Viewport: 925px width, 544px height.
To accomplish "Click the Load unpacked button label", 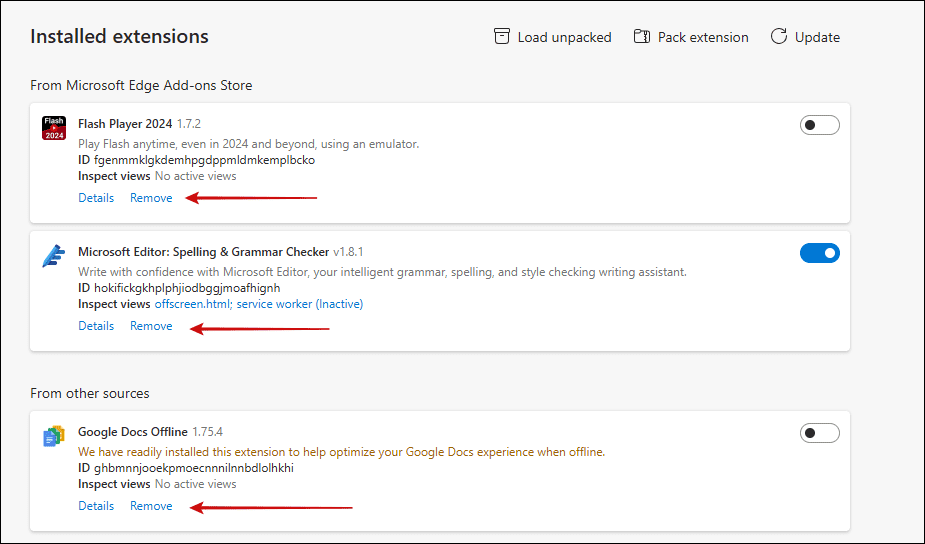I will (x=565, y=37).
